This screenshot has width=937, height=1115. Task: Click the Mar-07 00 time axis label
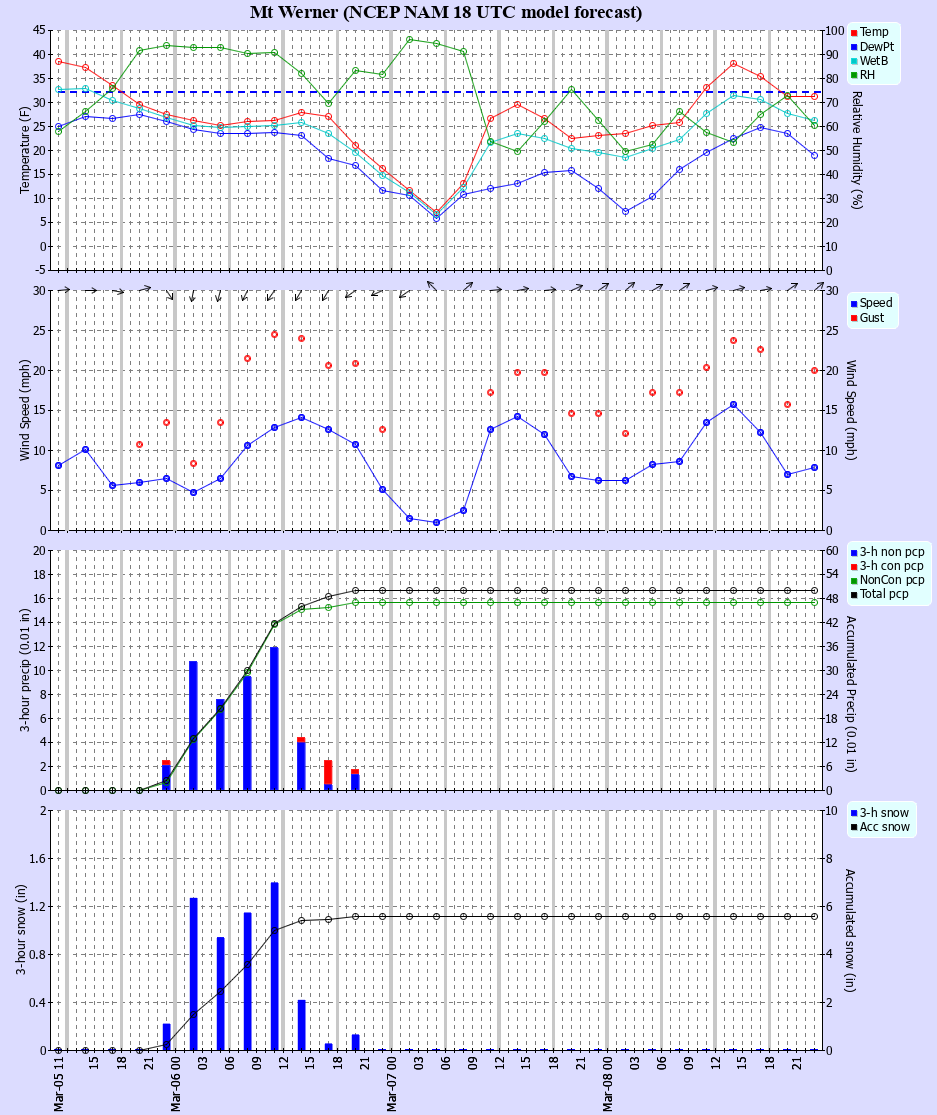(392, 1084)
